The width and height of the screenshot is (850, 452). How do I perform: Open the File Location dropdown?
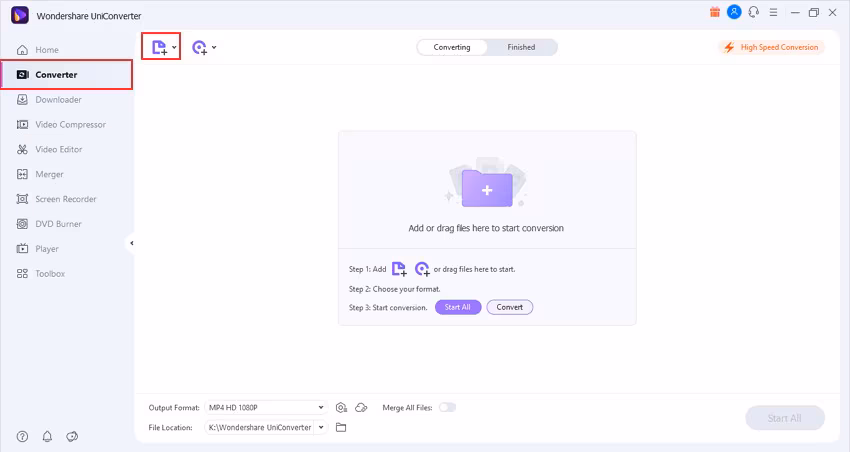click(321, 428)
